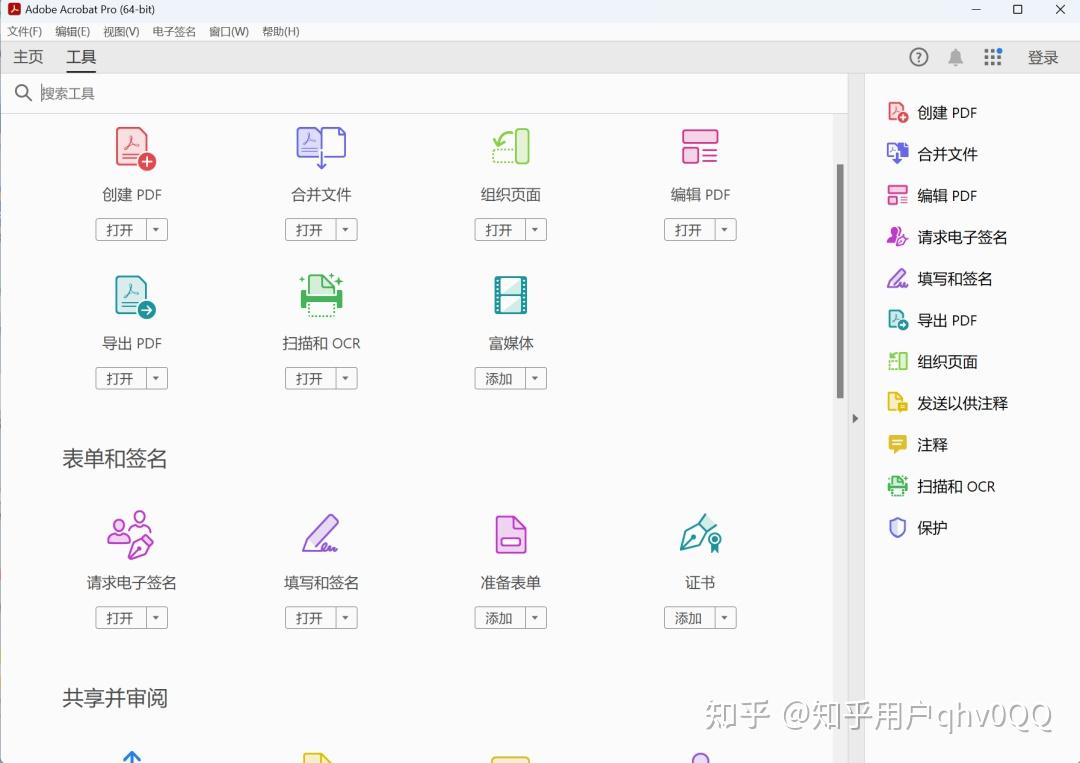Image resolution: width=1080 pixels, height=763 pixels.
Task: Select 注释 in right sidebar
Action: pos(917,444)
